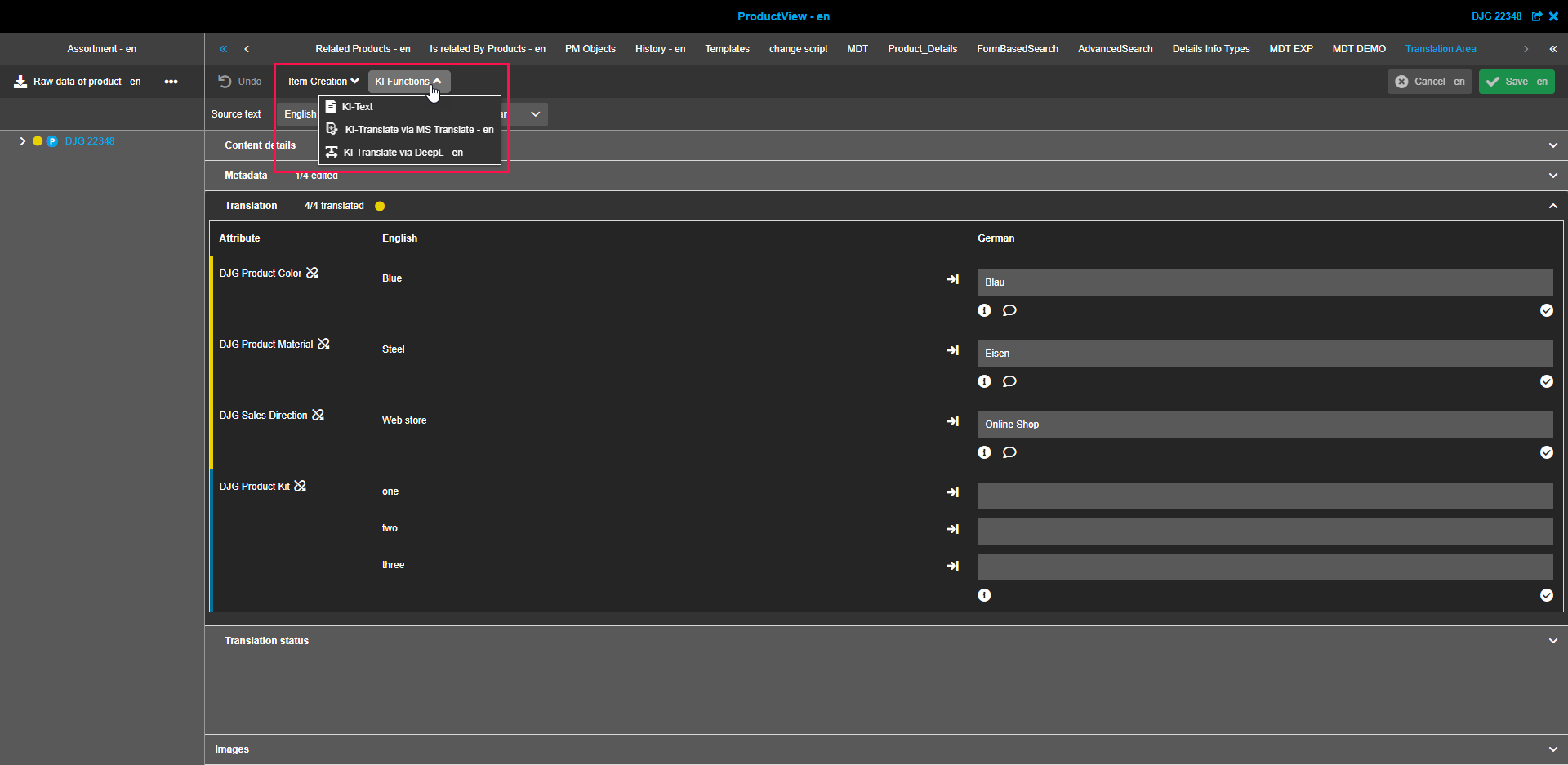Expand the DJG 22348 tree node
The image size is (1568, 765).
coord(22,141)
